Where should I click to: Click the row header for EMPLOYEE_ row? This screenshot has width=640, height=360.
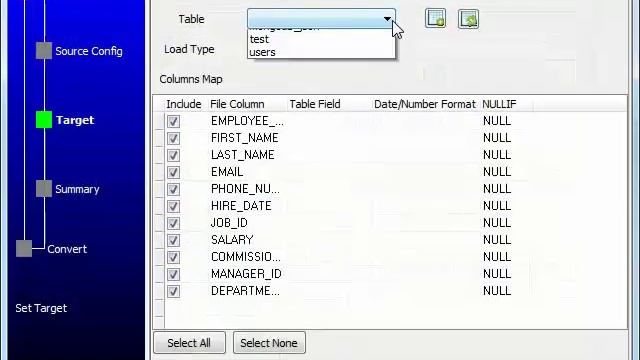tap(159, 121)
